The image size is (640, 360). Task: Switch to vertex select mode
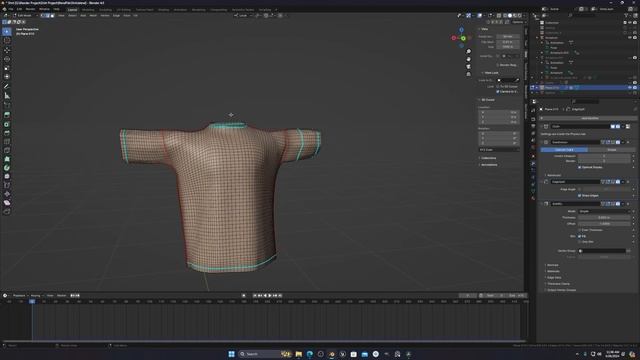[x=43, y=16]
